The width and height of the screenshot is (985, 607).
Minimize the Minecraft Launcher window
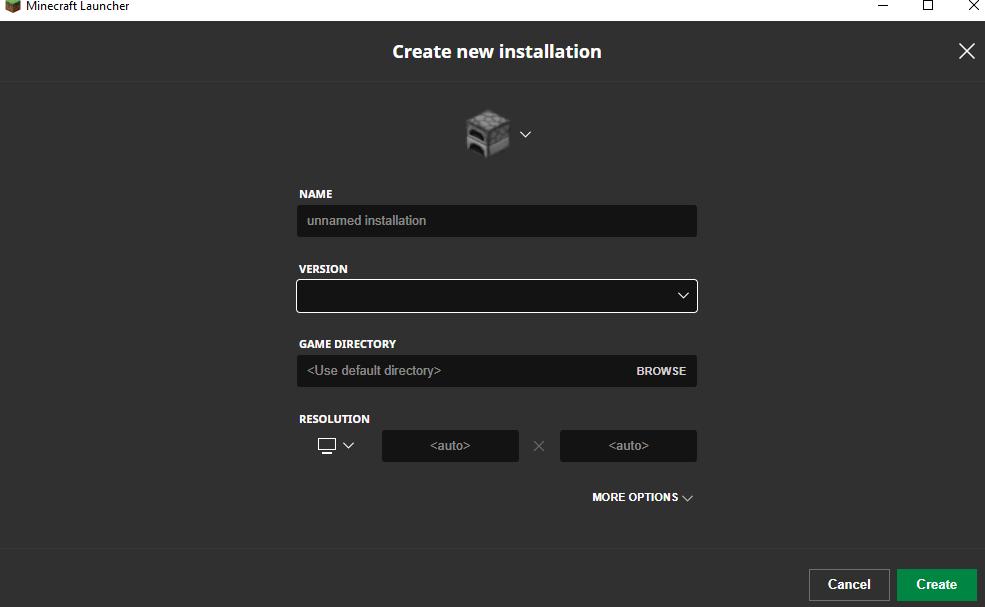pos(883,6)
